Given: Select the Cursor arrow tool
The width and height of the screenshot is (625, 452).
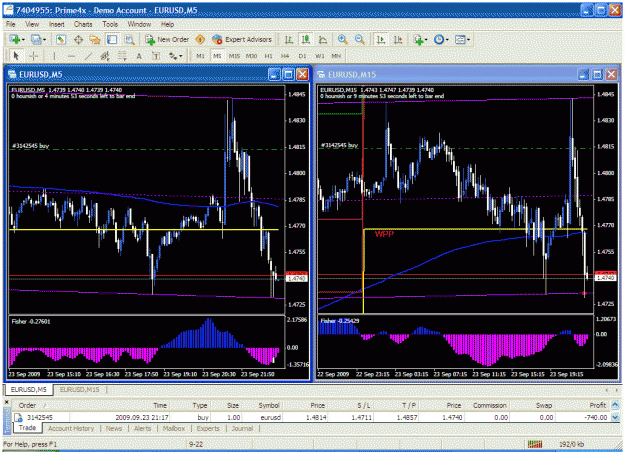Looking at the screenshot, I should point(16,56).
